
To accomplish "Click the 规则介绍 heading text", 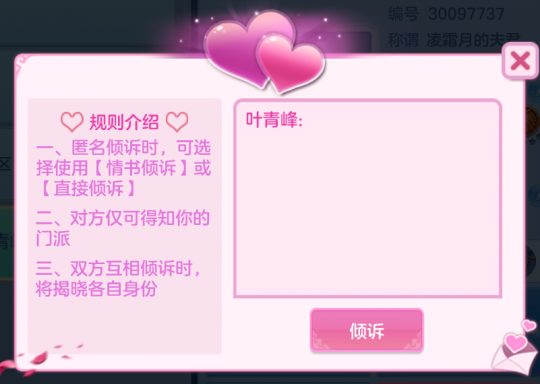I will tap(124, 122).
